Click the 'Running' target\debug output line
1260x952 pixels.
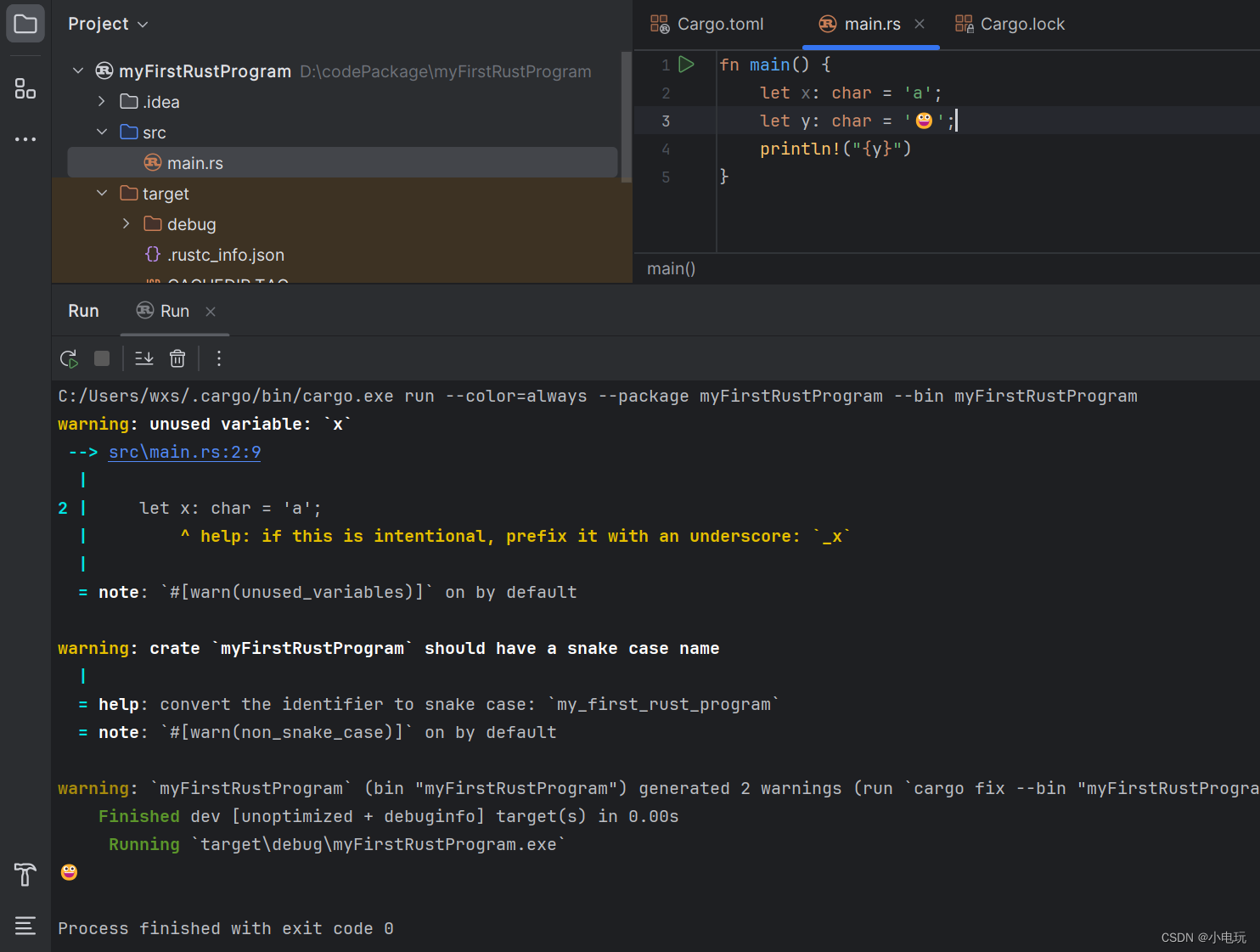[337, 844]
